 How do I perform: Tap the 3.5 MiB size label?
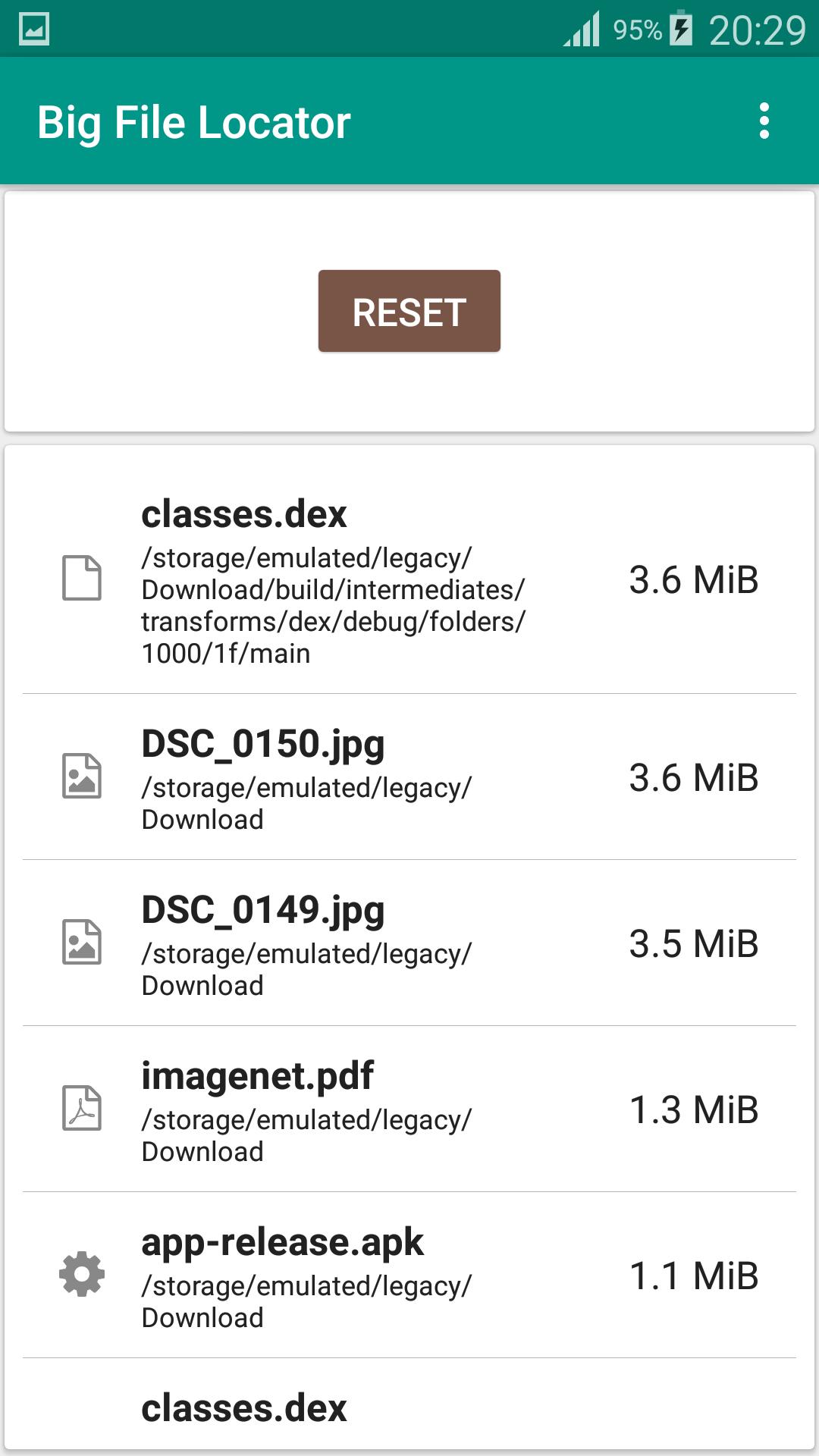point(693,944)
